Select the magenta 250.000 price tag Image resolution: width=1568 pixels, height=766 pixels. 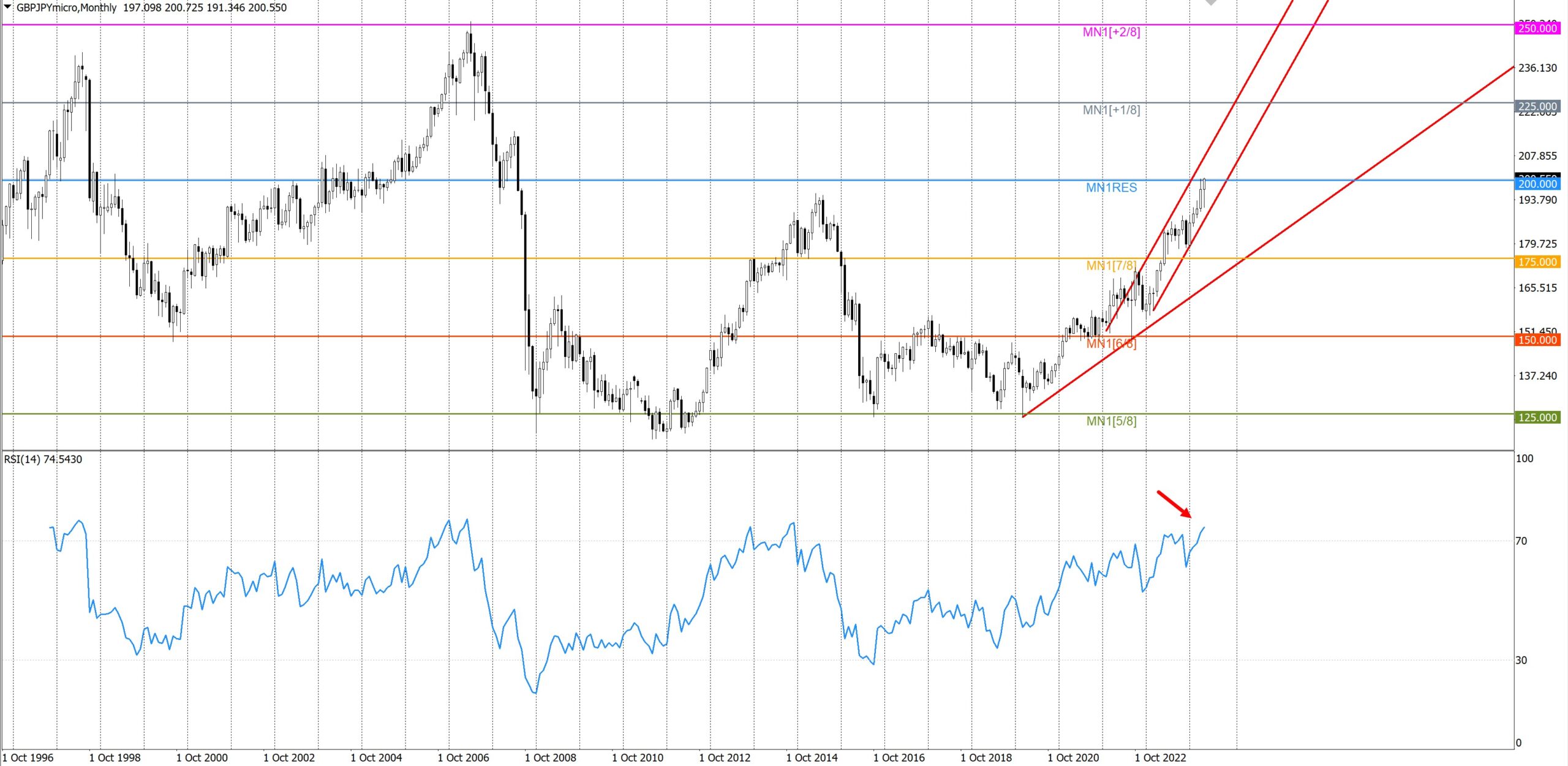[x=1536, y=28]
